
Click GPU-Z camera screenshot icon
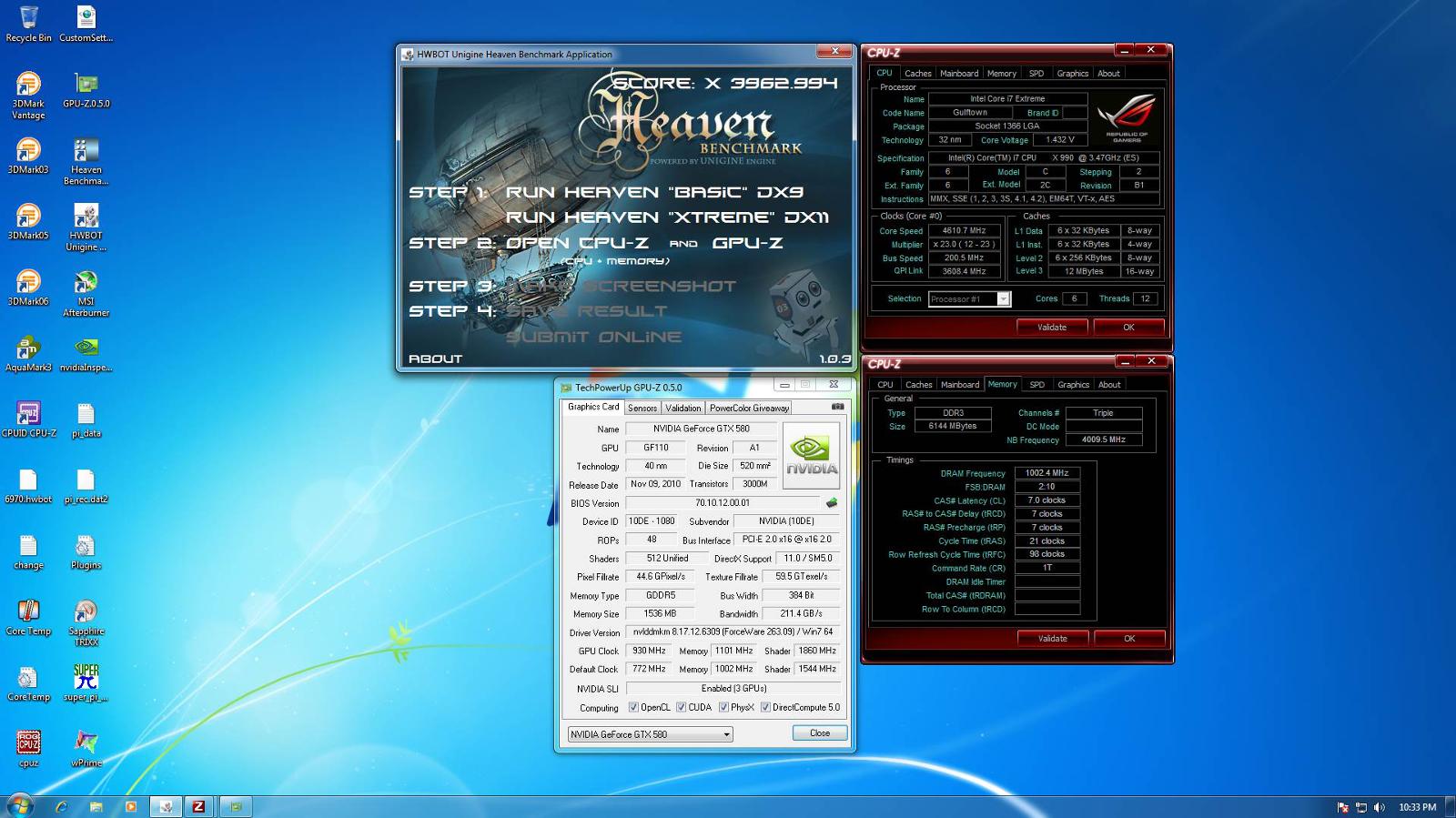(x=837, y=407)
